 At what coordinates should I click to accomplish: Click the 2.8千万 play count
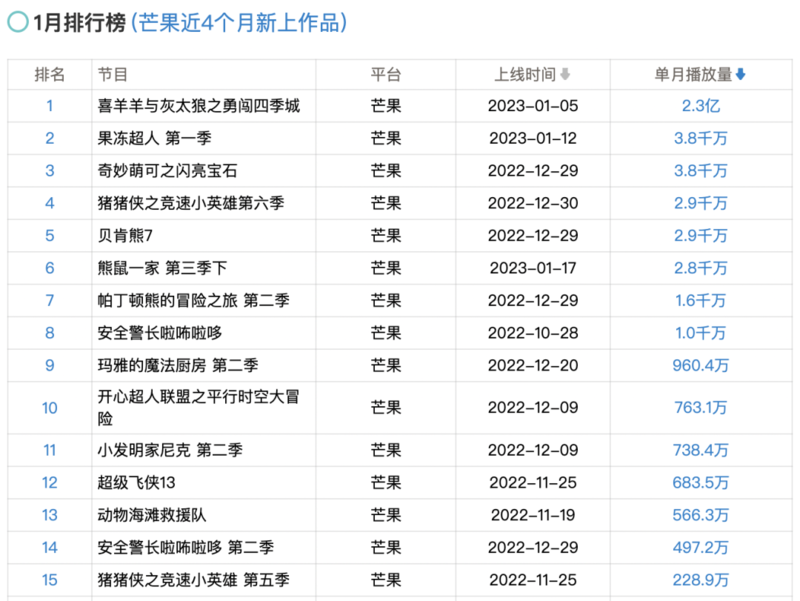coord(701,268)
